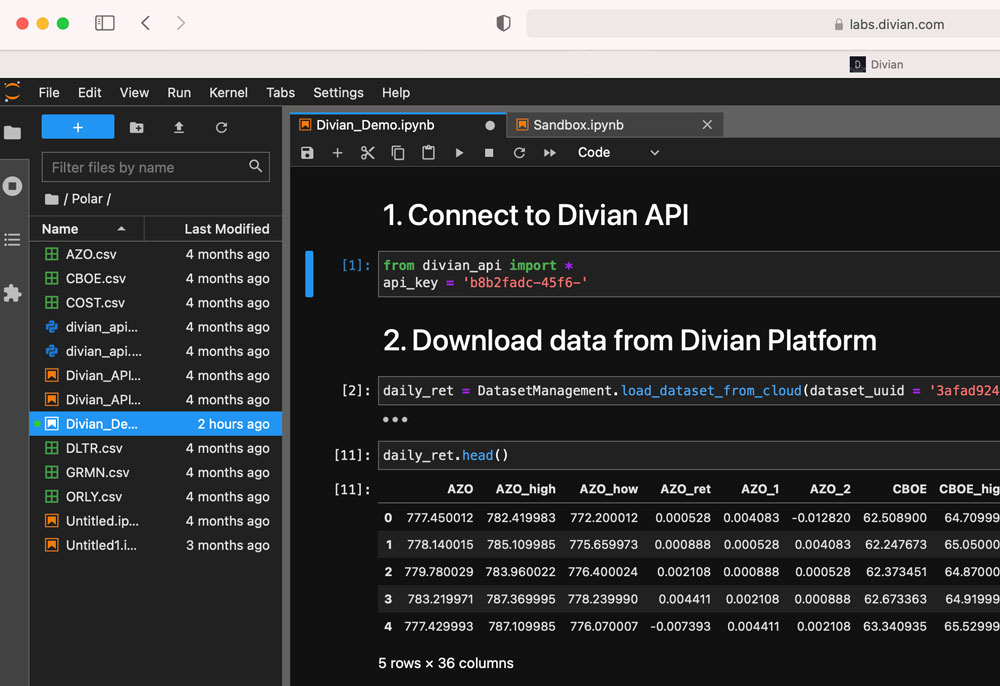Viewport: 1000px width, 686px height.
Task: Go back with browser back arrow
Action: click(x=145, y=24)
